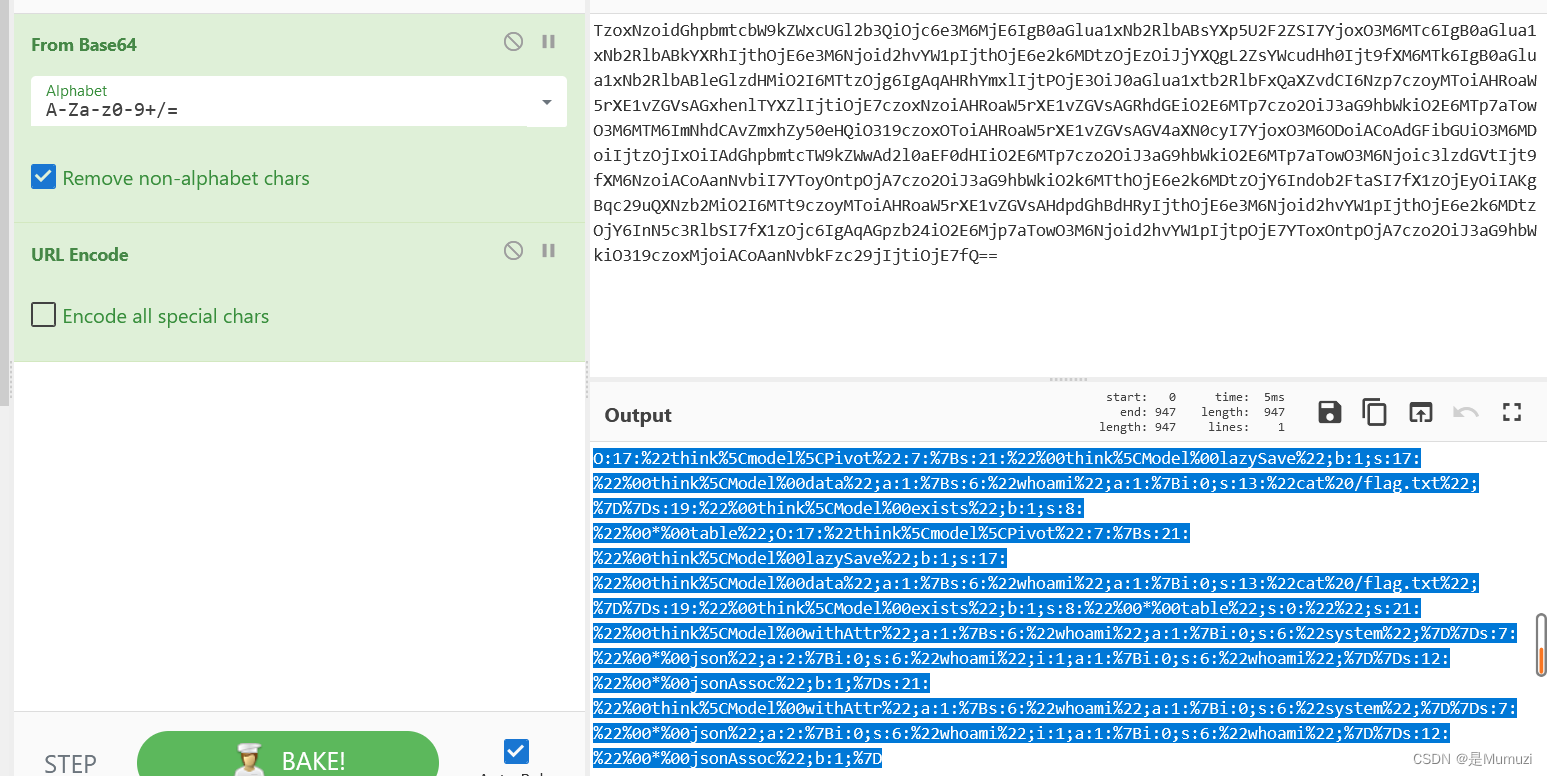Toggle Remove non-alphabet chars checkbox
Screen dimensions: 1547x776
(x=43, y=177)
